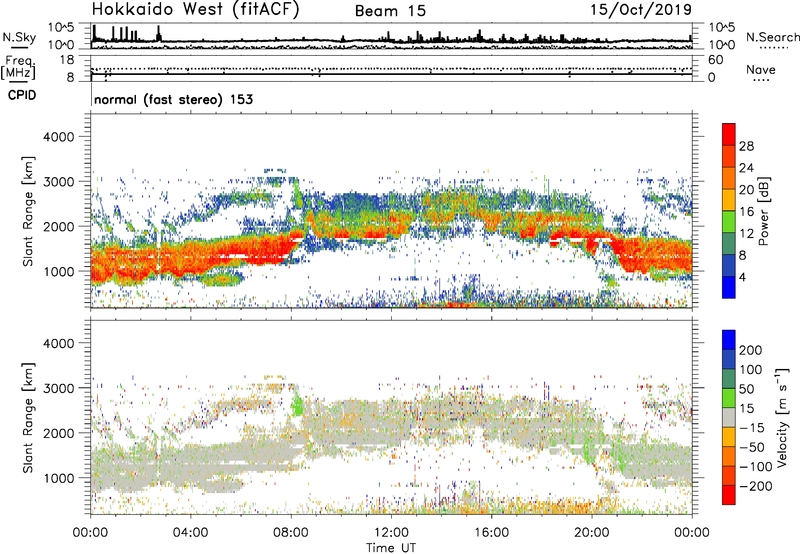Click the '100' velocity colorbar label
This screenshot has height=554, width=800.
tap(751, 370)
